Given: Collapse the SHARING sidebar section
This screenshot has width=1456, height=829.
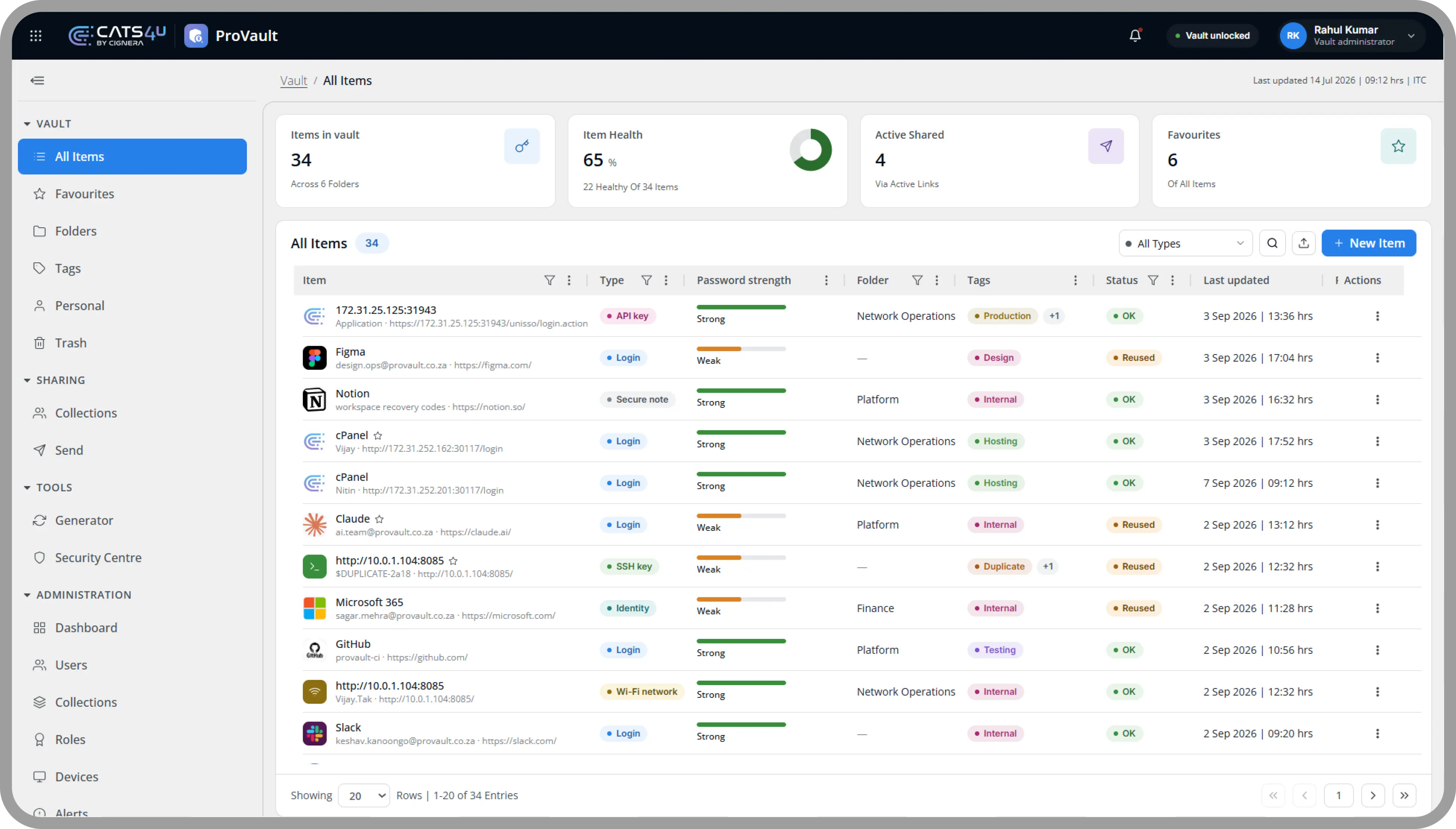Looking at the screenshot, I should click(x=27, y=380).
